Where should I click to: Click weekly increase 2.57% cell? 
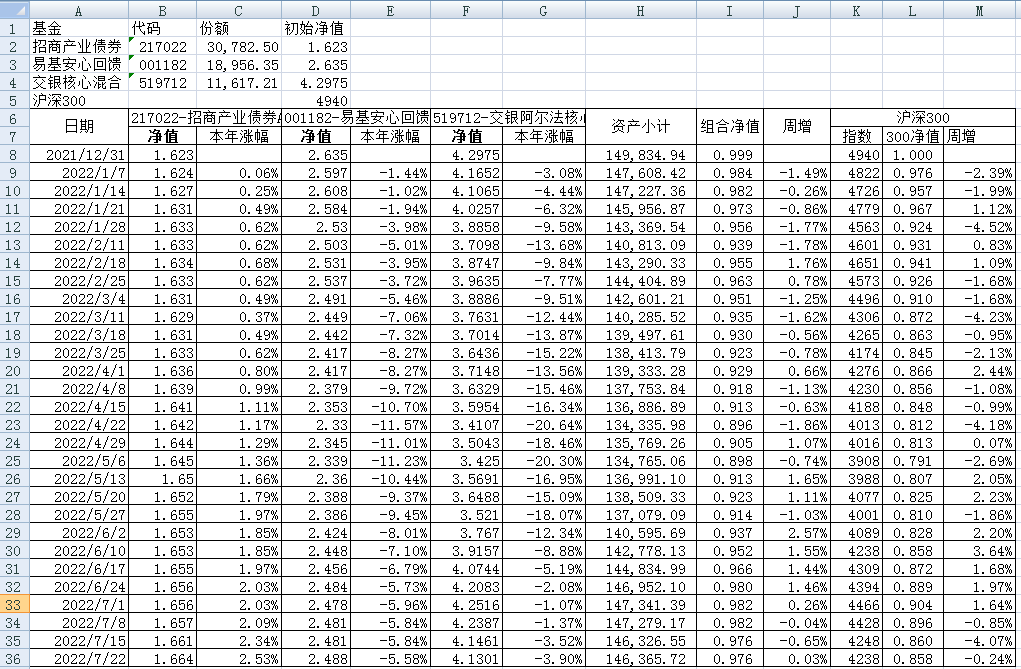(x=797, y=533)
